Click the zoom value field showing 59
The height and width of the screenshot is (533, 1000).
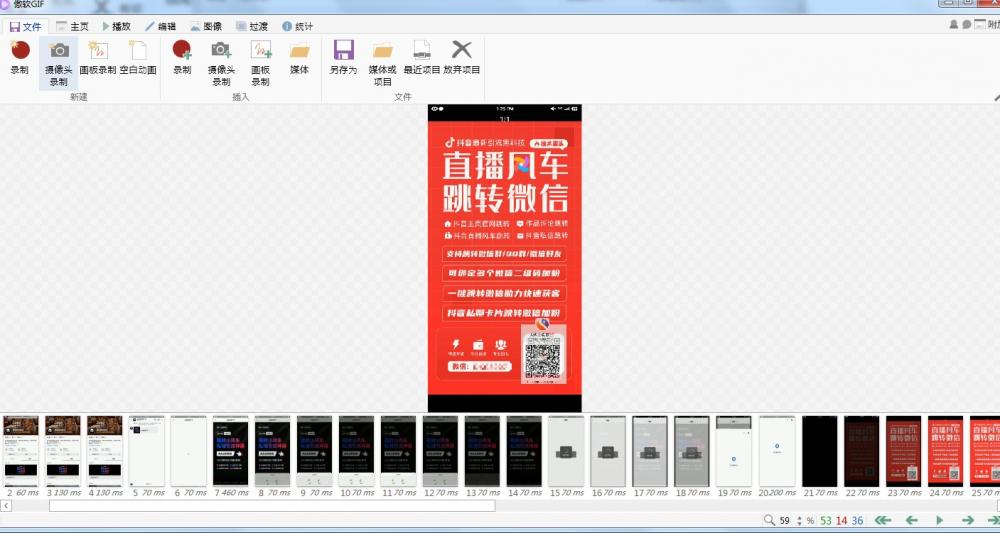point(785,520)
